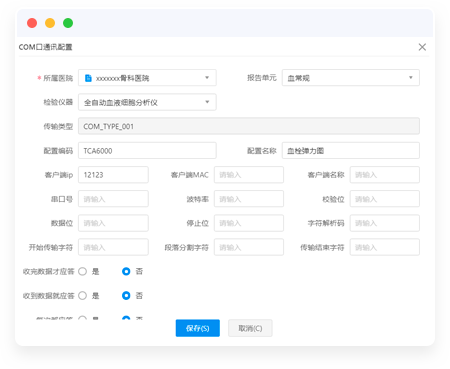Open the 报告单元 dropdown showing 血常规
Image resolution: width=450 pixels, height=369 pixels.
point(351,78)
